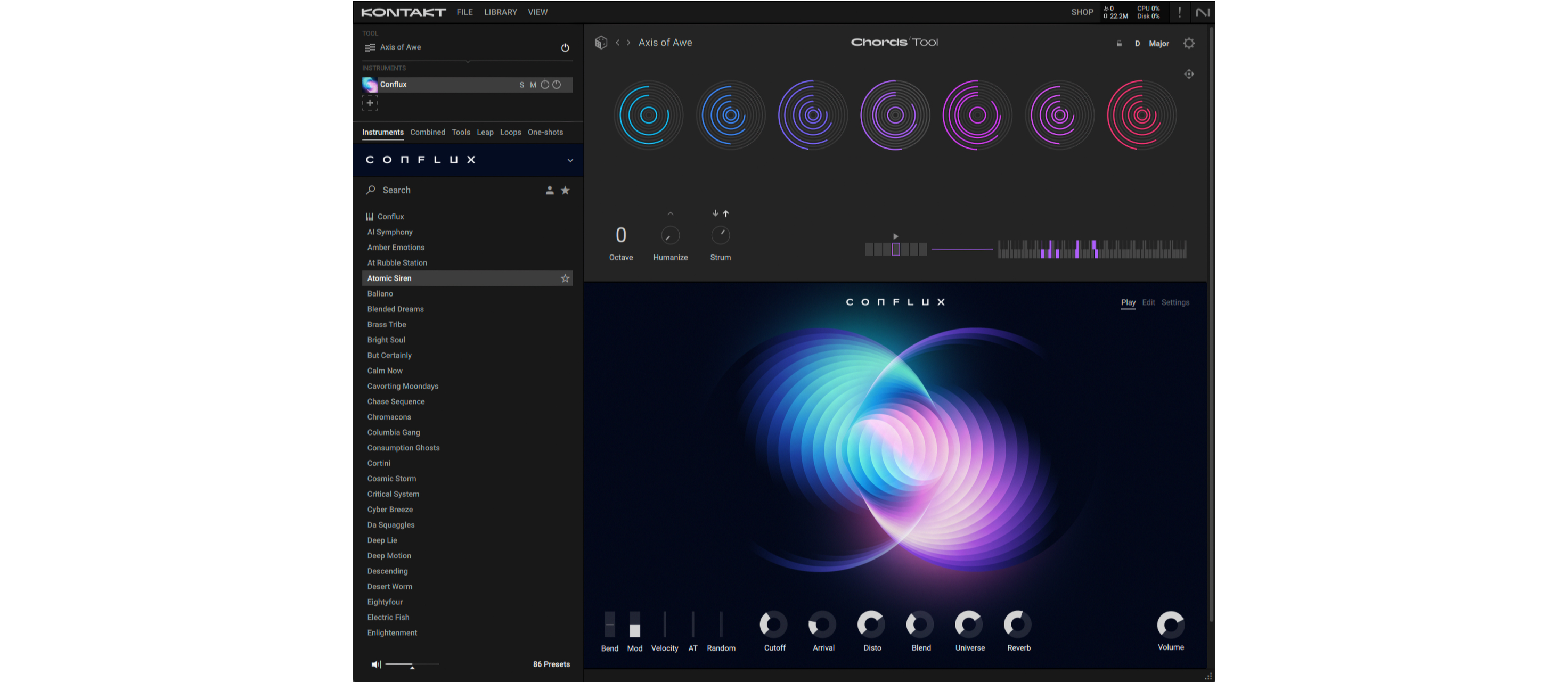1568x682 pixels.
Task: Select the cyan first chord pad
Action: 648,115
